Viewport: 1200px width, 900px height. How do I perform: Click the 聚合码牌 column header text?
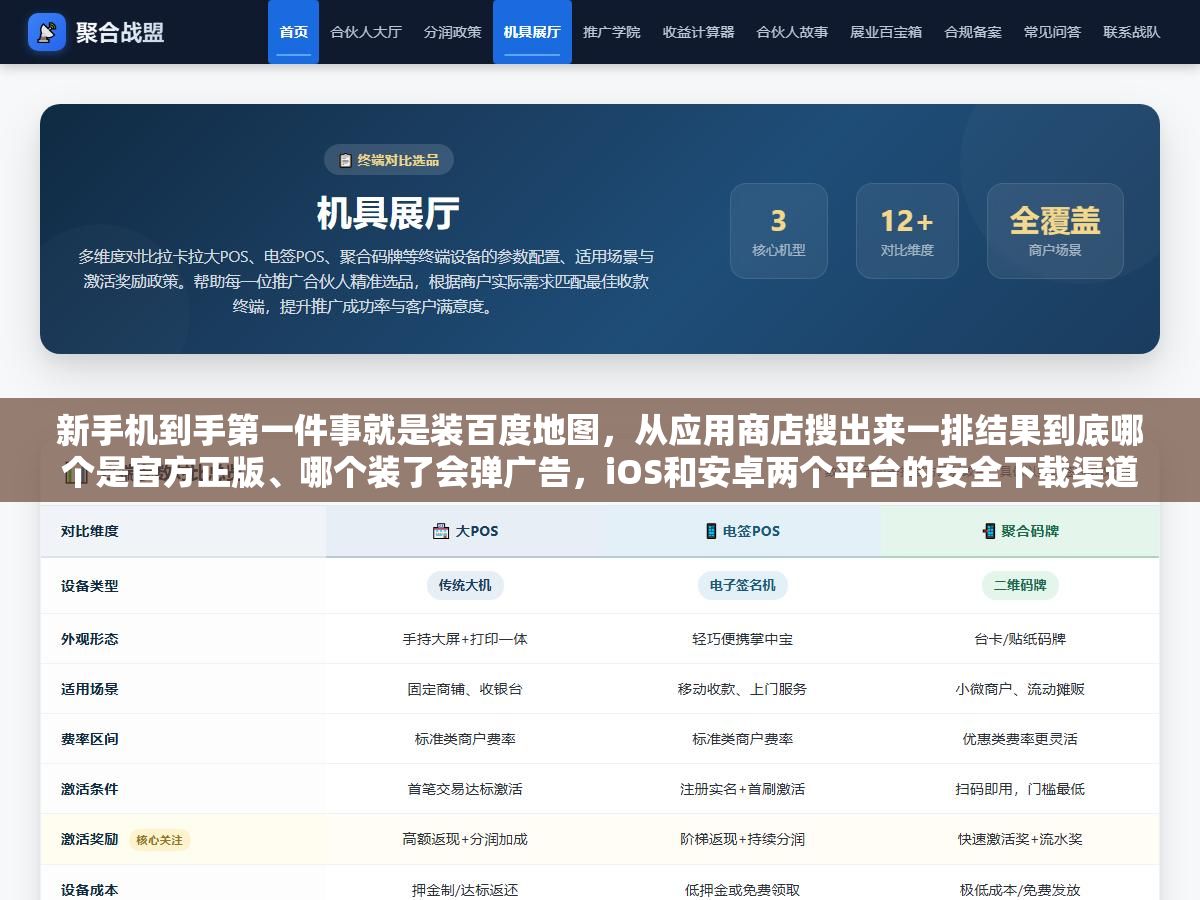tap(1030, 531)
